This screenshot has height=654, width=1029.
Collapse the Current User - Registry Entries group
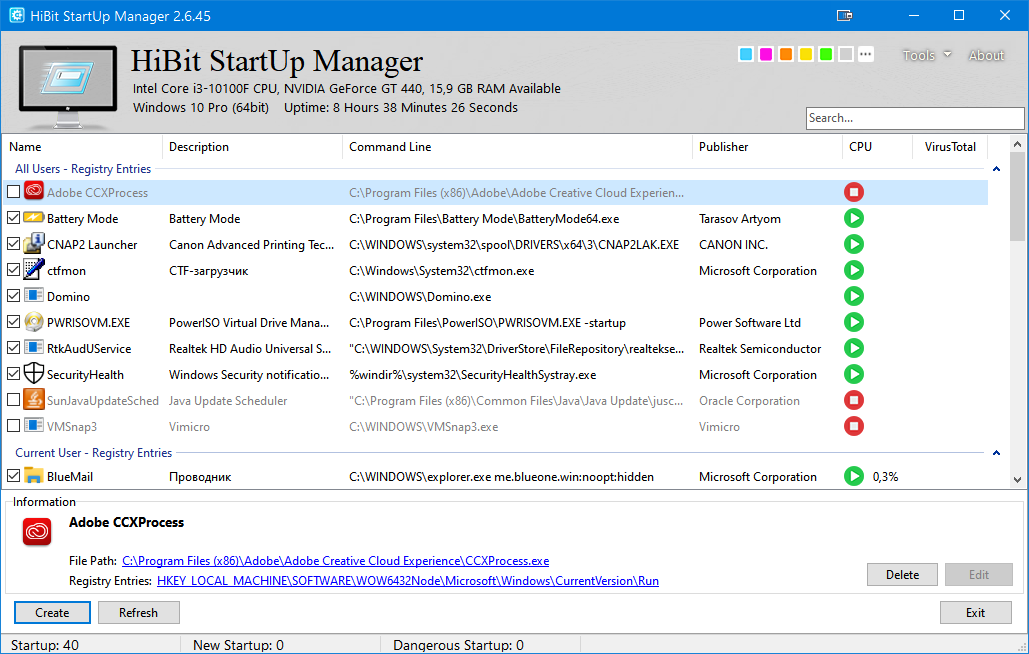click(x=996, y=453)
